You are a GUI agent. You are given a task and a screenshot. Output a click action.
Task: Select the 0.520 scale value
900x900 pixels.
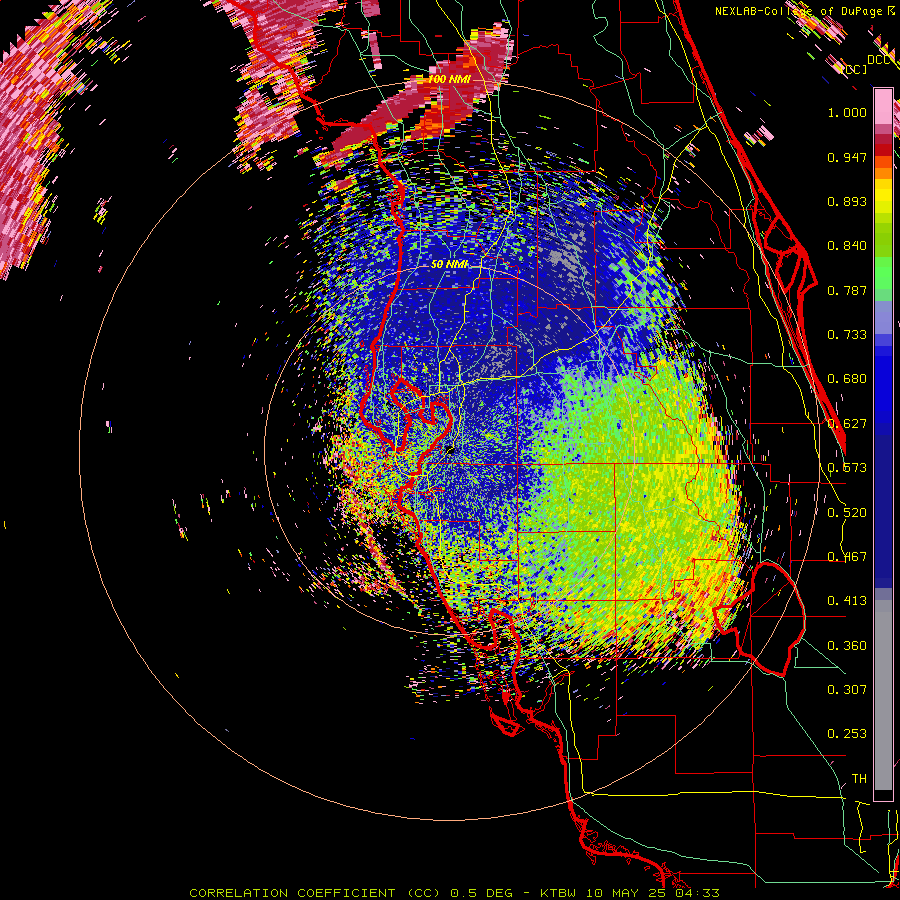pyautogui.click(x=847, y=513)
